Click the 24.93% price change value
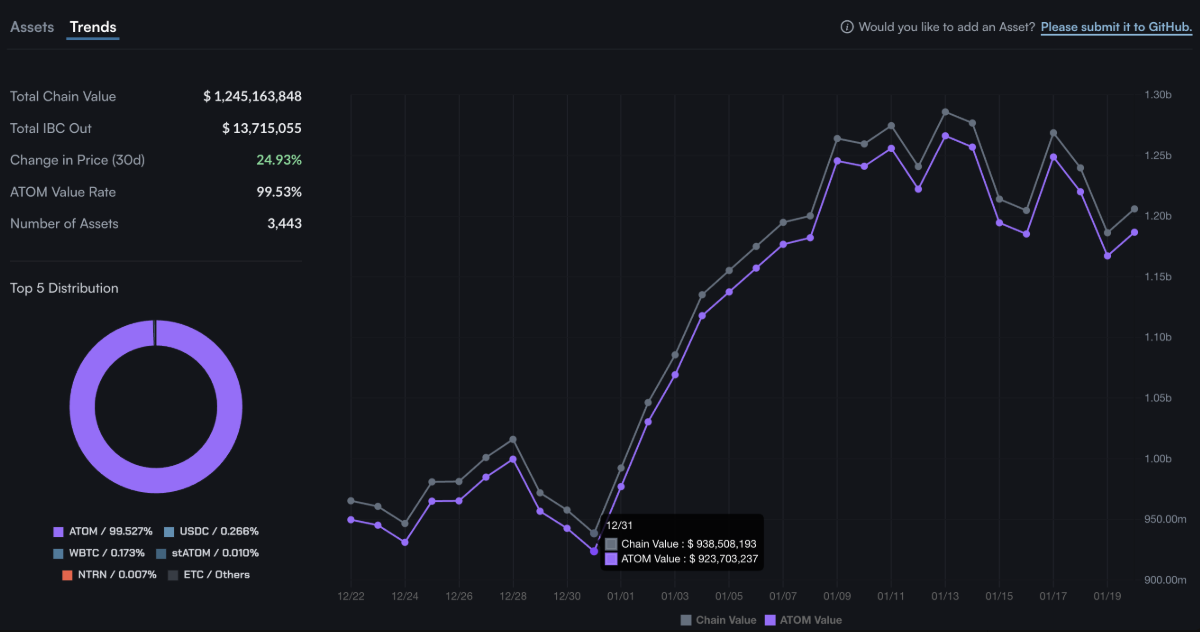This screenshot has width=1200, height=632. click(279, 160)
